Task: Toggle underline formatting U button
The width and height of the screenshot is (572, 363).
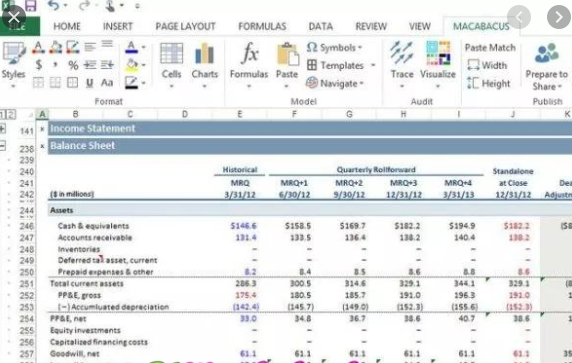Action: 89,83
